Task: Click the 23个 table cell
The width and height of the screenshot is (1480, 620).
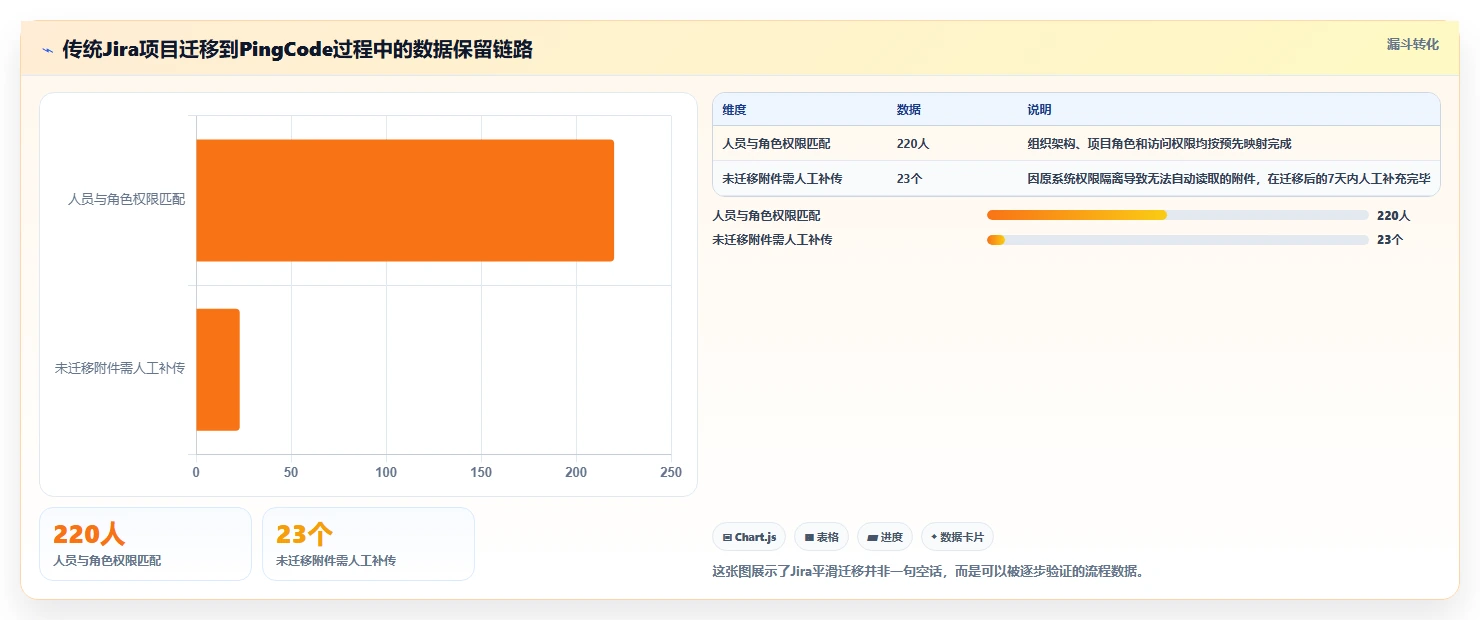Action: pyautogui.click(x=910, y=179)
